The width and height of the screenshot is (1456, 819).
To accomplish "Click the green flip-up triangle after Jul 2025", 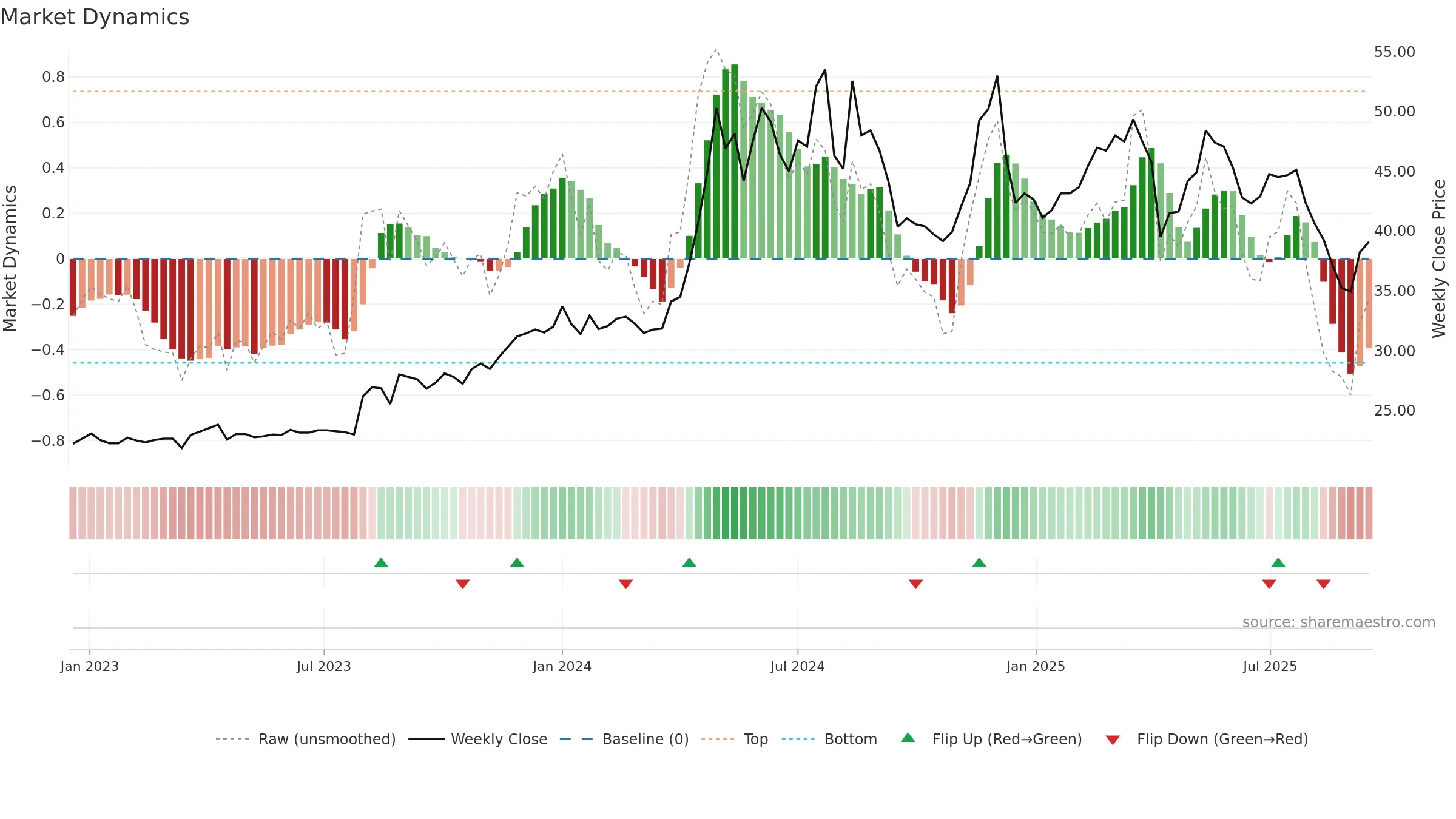I will [1278, 563].
